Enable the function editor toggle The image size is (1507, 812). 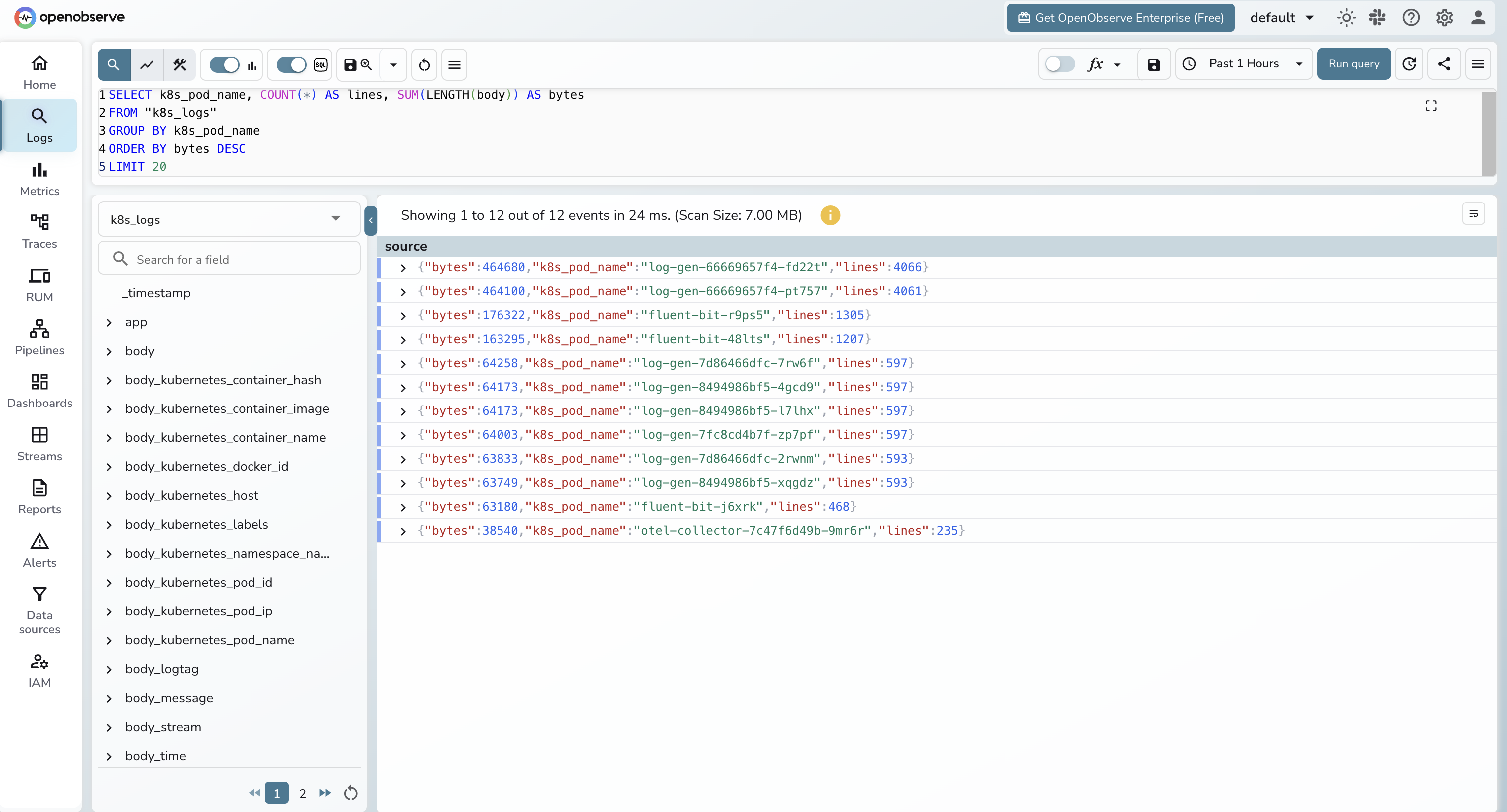tap(1060, 64)
